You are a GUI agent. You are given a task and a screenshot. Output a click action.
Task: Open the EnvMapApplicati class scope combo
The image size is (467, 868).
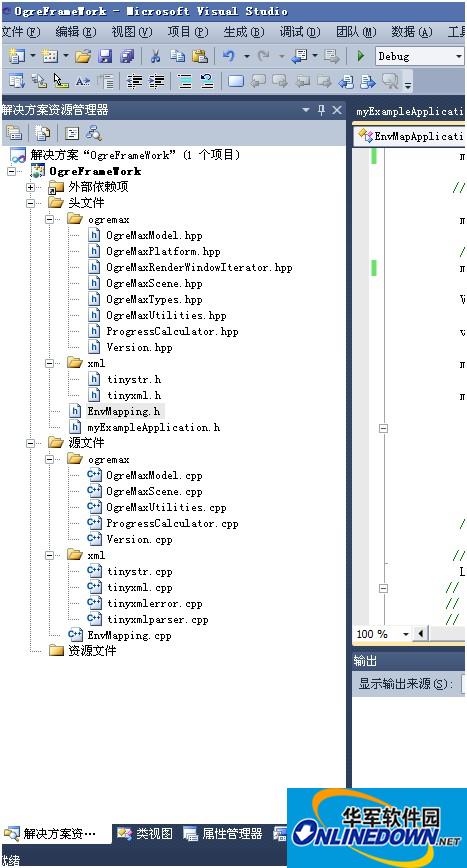(x=411, y=136)
